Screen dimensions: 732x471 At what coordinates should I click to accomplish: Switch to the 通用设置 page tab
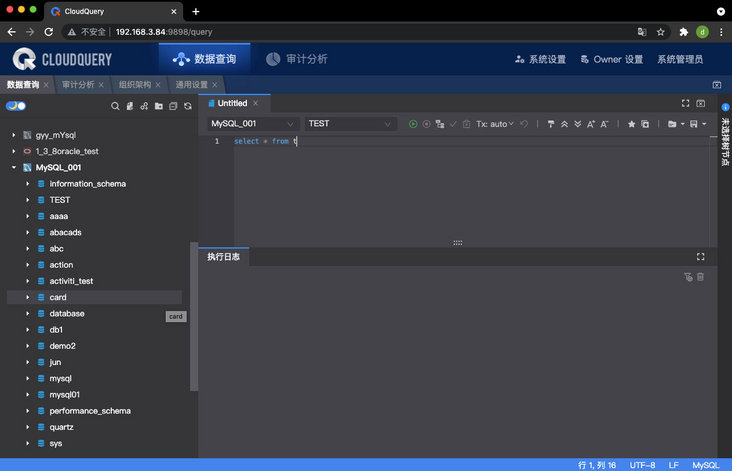click(x=191, y=84)
